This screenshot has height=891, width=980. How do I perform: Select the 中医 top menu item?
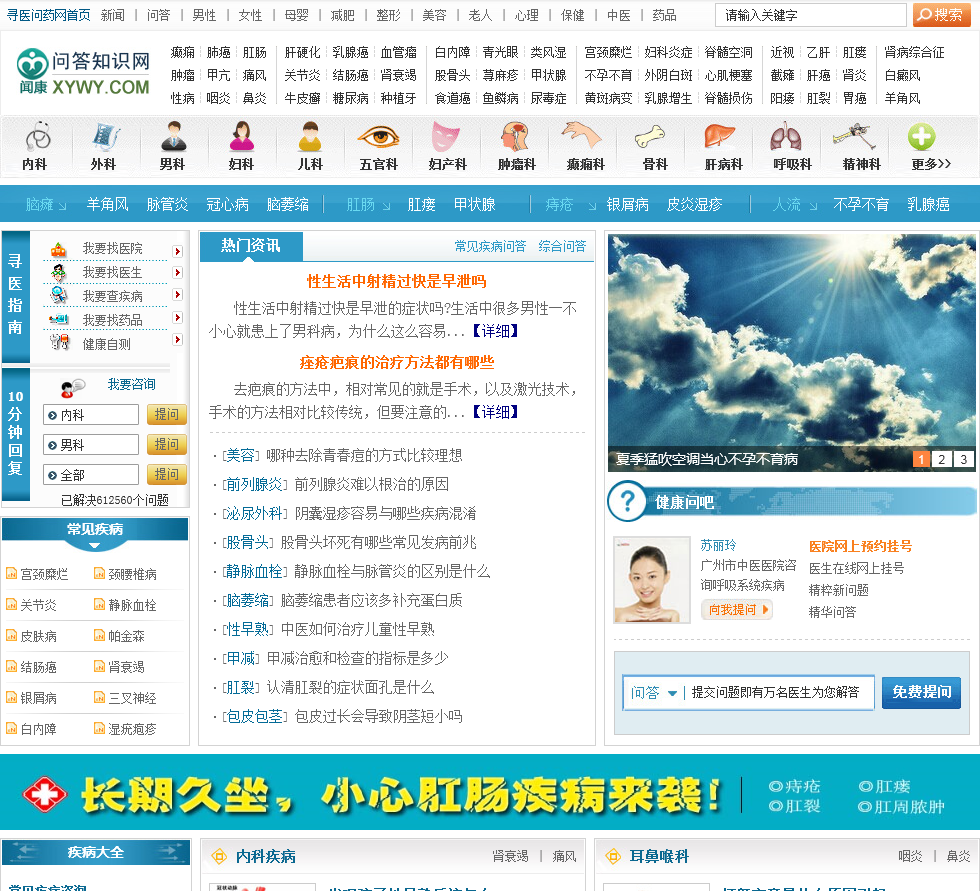(x=619, y=15)
